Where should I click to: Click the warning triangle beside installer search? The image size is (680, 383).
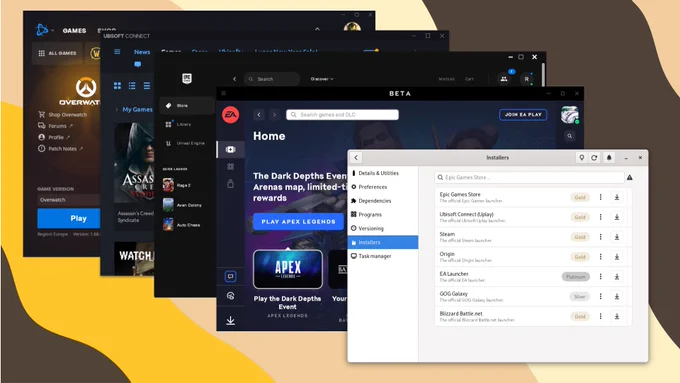coord(630,177)
